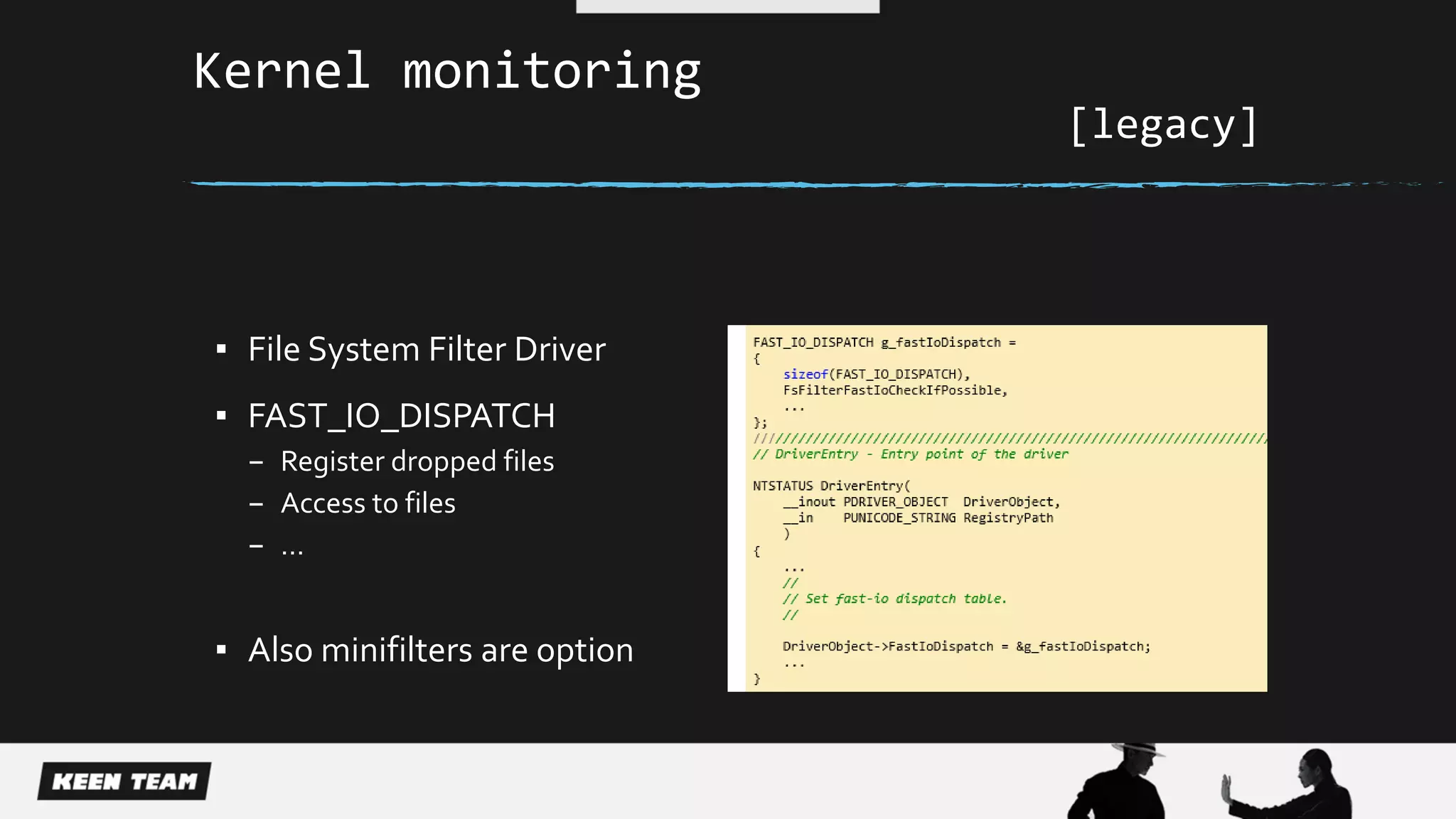Click the KEEN TEAM logo

124,781
